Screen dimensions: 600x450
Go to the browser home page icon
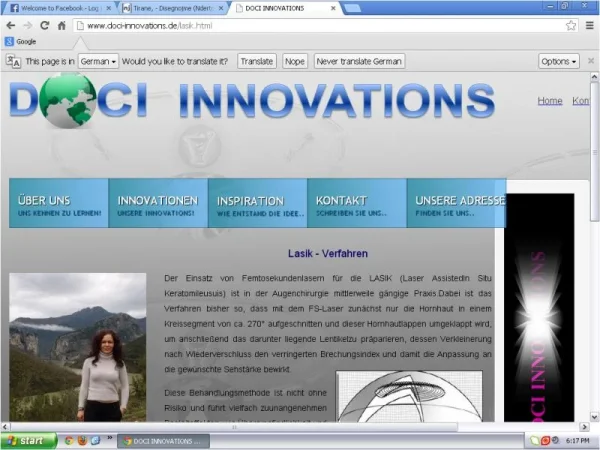pyautogui.click(x=62, y=25)
